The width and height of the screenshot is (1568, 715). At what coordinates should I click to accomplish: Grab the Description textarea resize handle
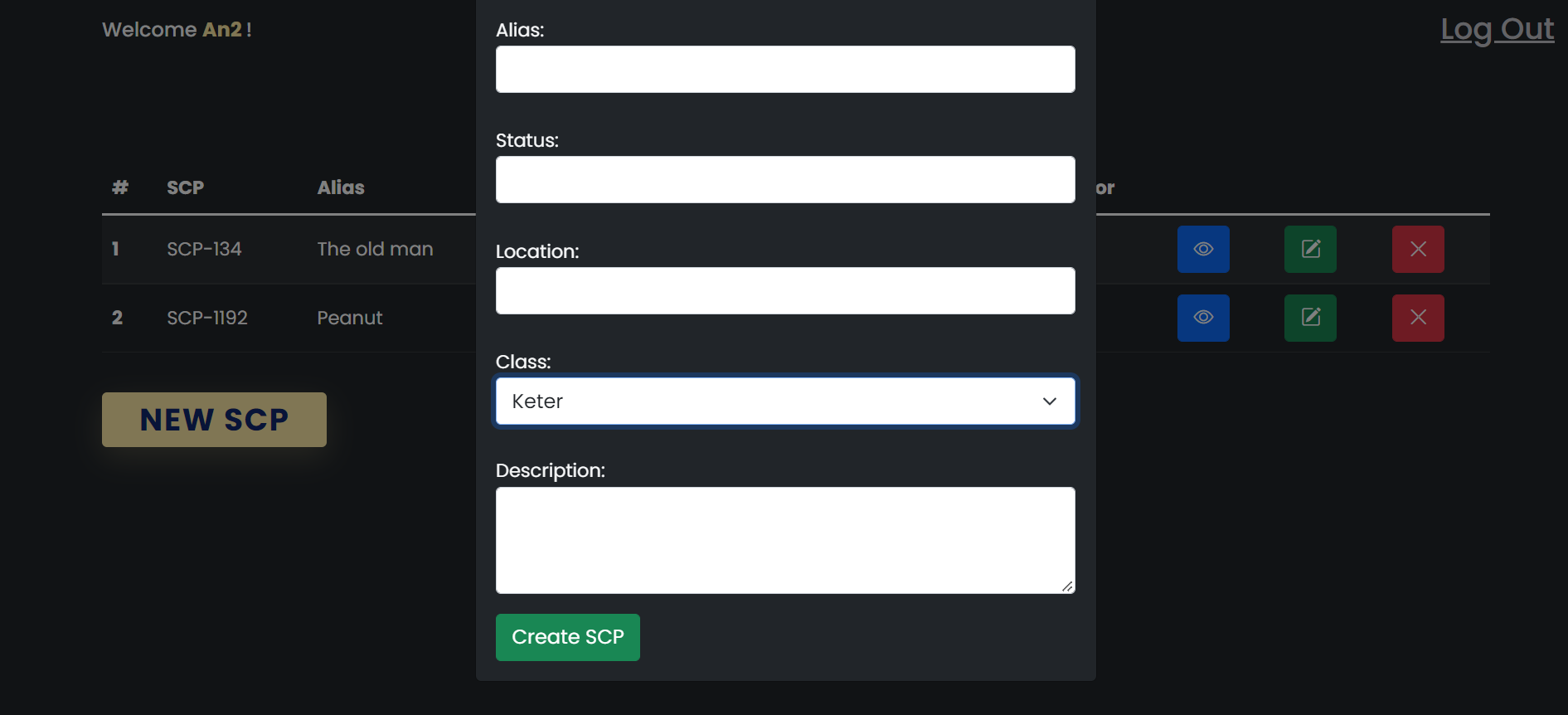click(x=1067, y=586)
